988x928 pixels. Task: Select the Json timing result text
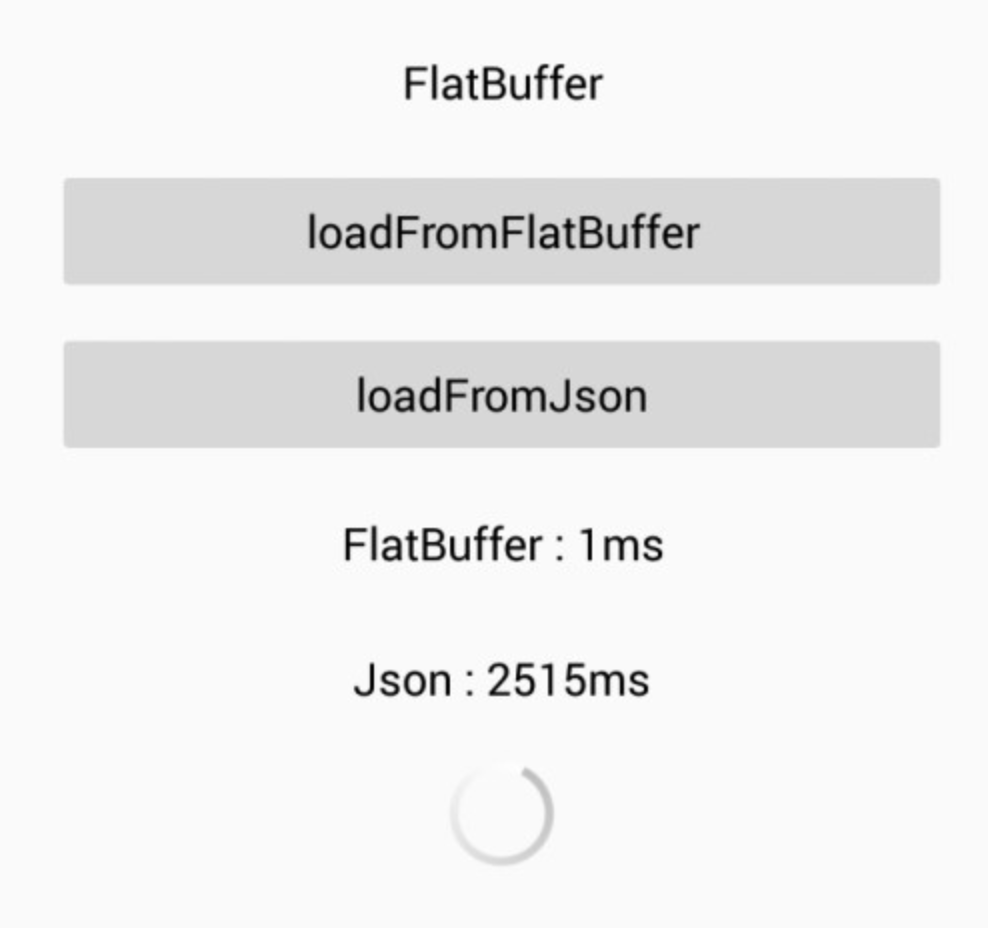502,680
